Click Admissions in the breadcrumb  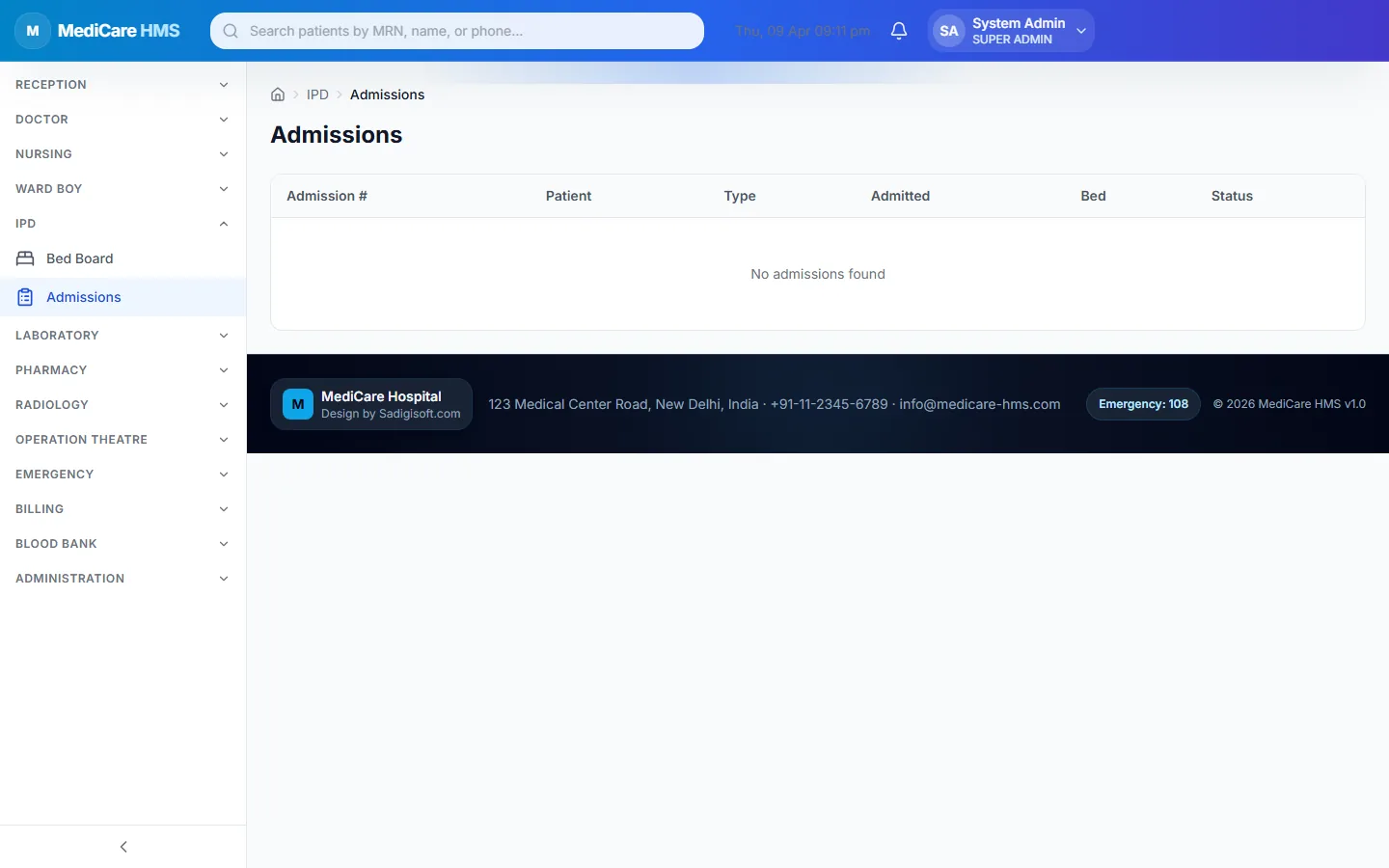(x=387, y=95)
